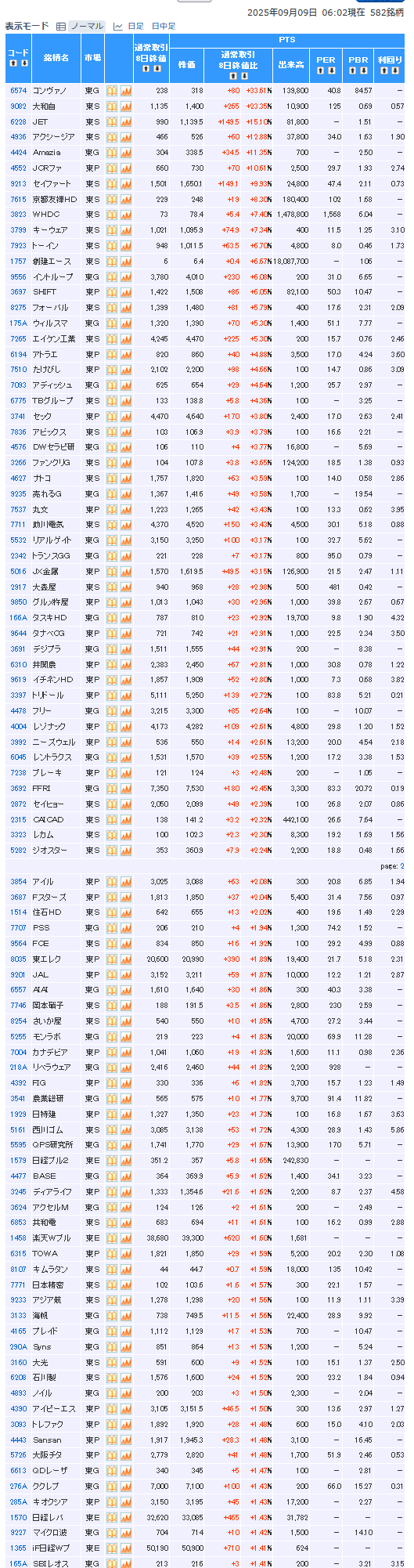Open stock code 6574 link
The height and width of the screenshot is (1568, 414).
click(18, 91)
